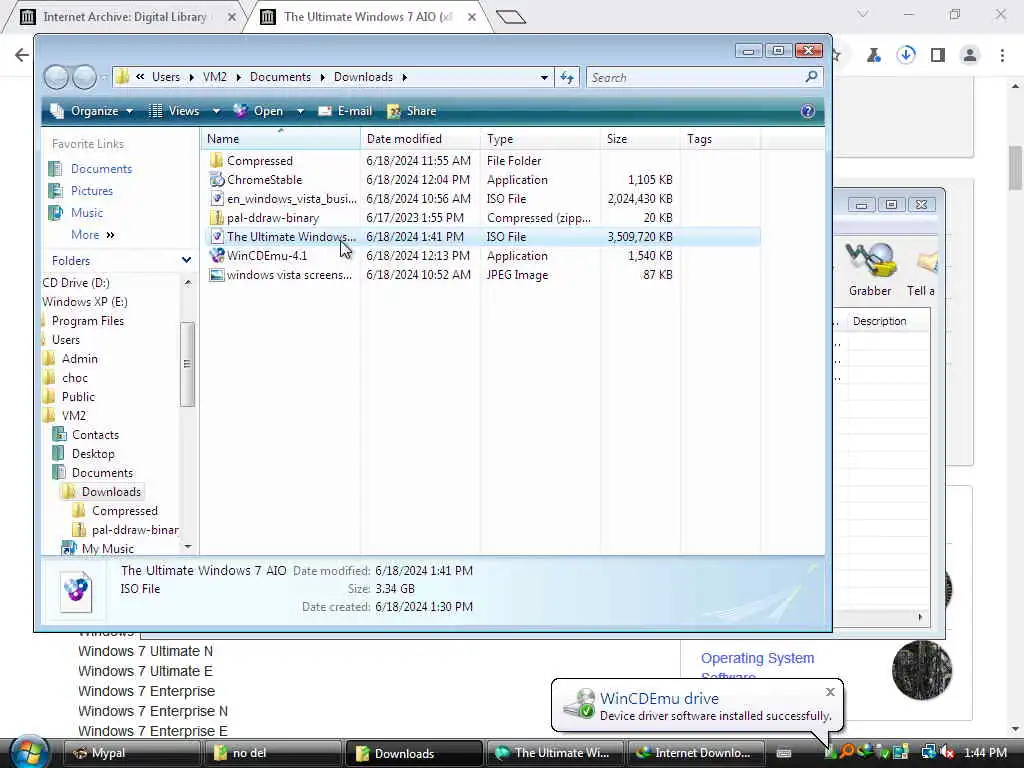Select the en_windows_vista_busi ISO file icon
Screen dimensions: 1024x768
pos(217,199)
